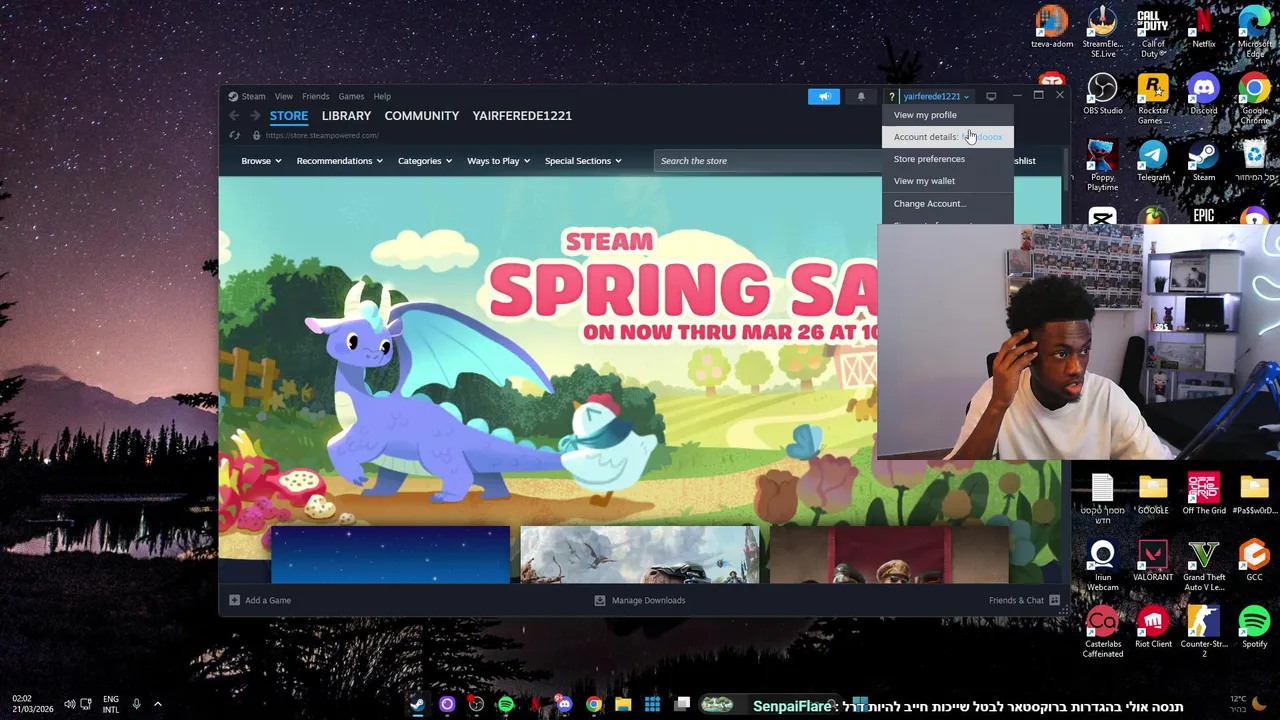1280x720 pixels.
Task: Open Discord desktop shortcut
Action: [1203, 95]
